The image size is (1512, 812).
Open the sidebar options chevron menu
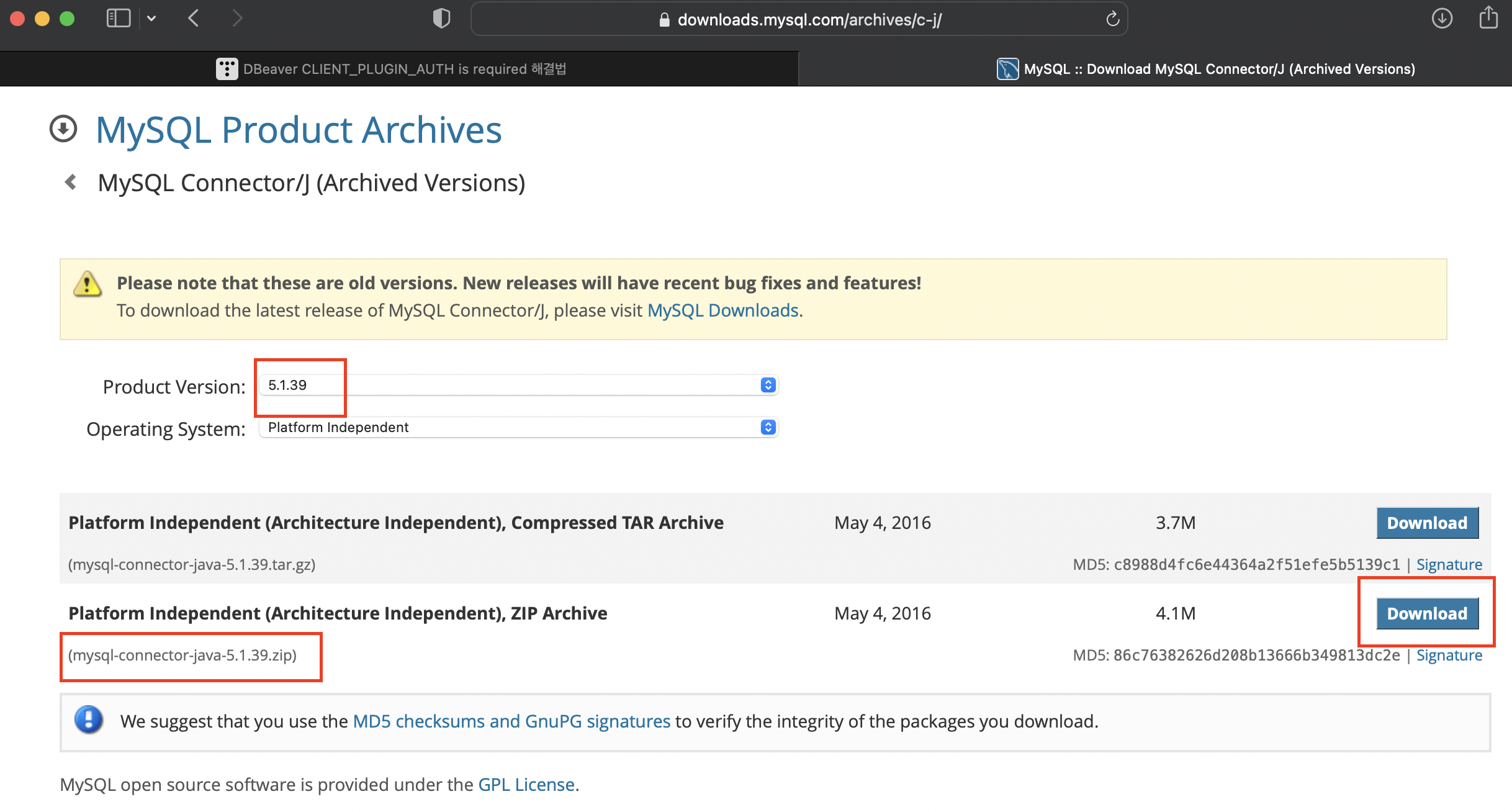tap(151, 19)
